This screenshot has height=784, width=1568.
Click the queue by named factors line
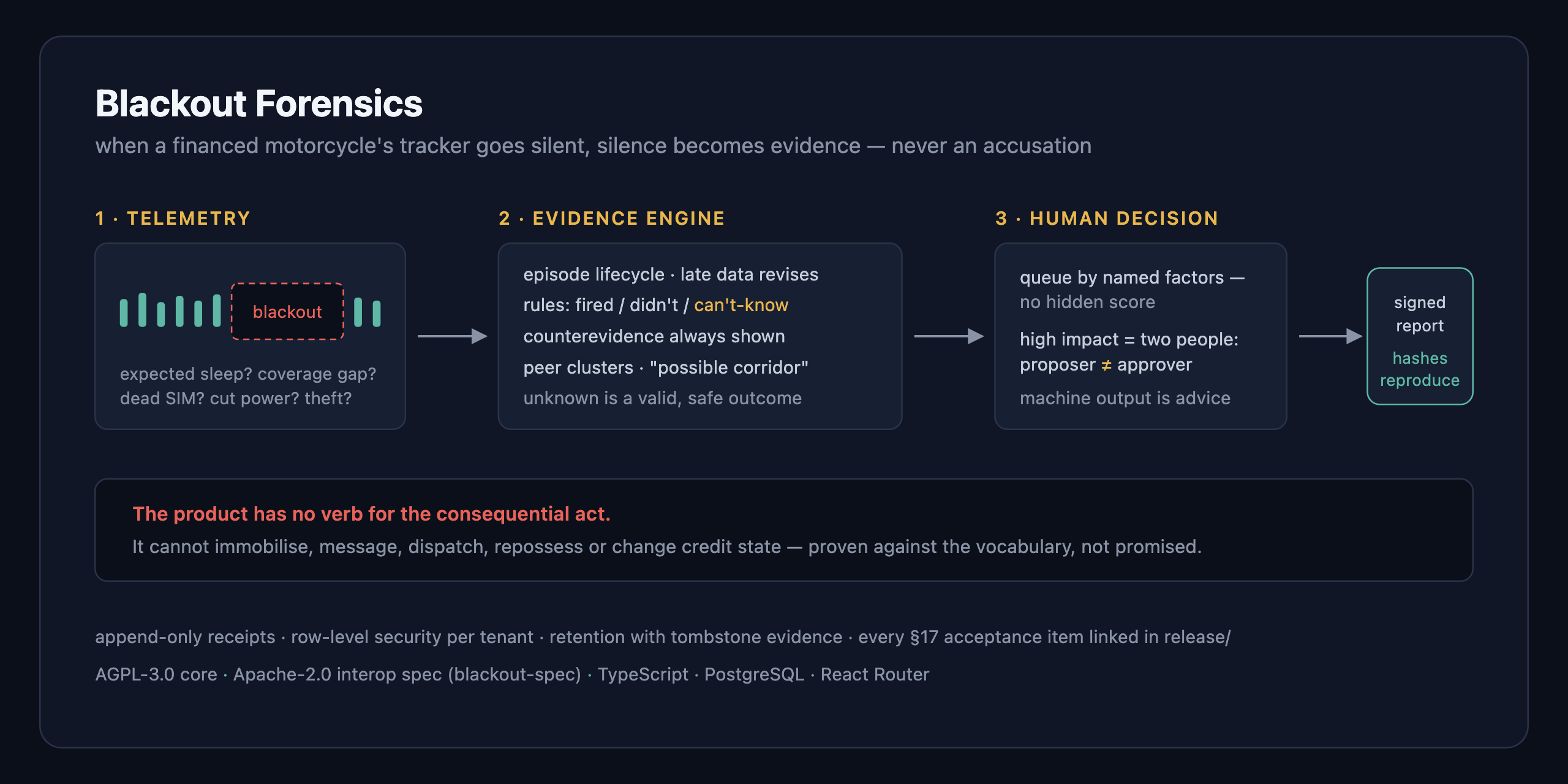pyautogui.click(x=1132, y=277)
